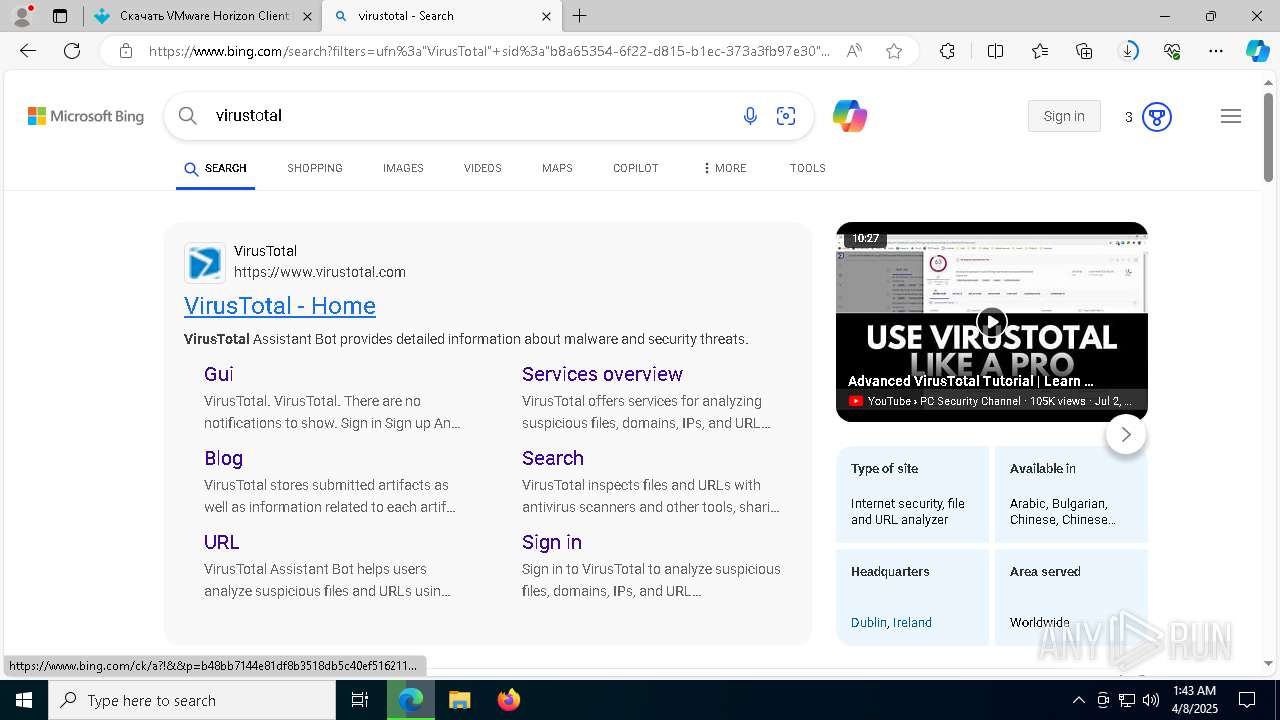This screenshot has height=720, width=1280.
Task: Click the taskbar Type here to search box
Action: tap(192, 700)
